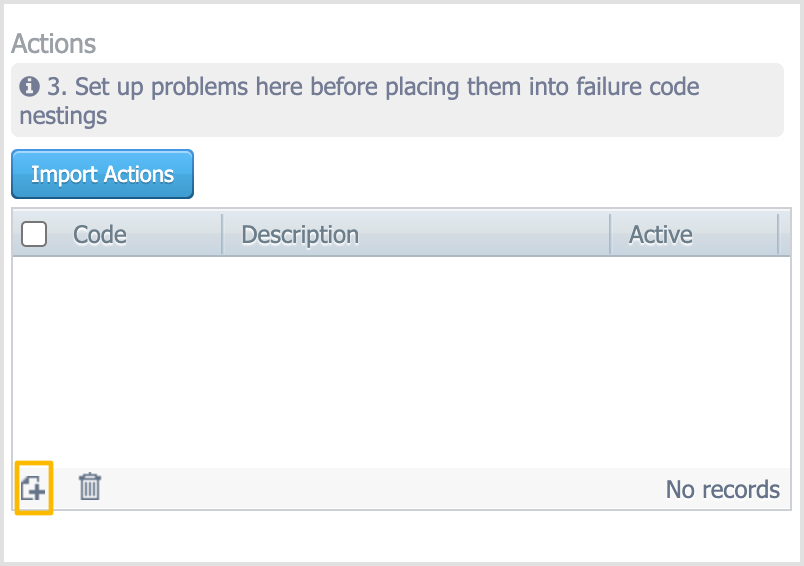Tick the select-all checkbox in the header
Screen dimensions: 804x566
[x=34, y=234]
